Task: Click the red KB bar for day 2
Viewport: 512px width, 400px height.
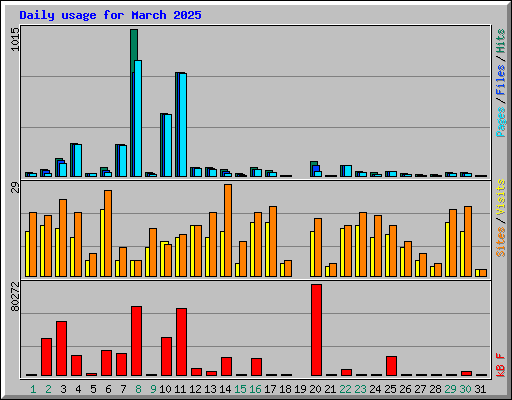Action: tap(46, 357)
